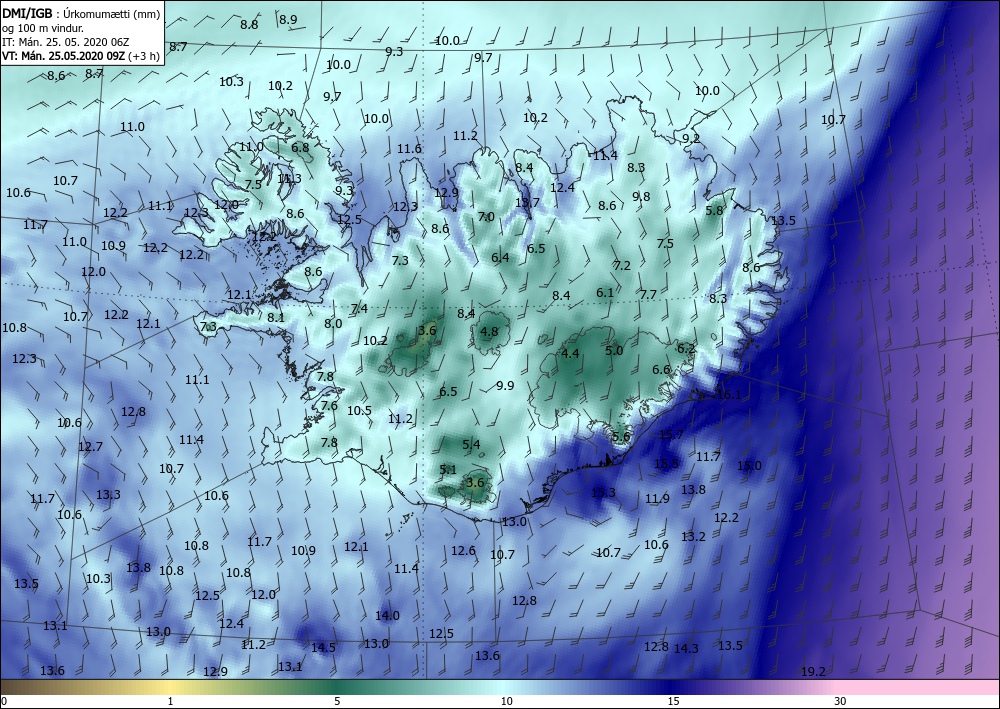This screenshot has height=709, width=1000.
Task: Click the 12.7 value in the southwest sea
Action: point(91,447)
